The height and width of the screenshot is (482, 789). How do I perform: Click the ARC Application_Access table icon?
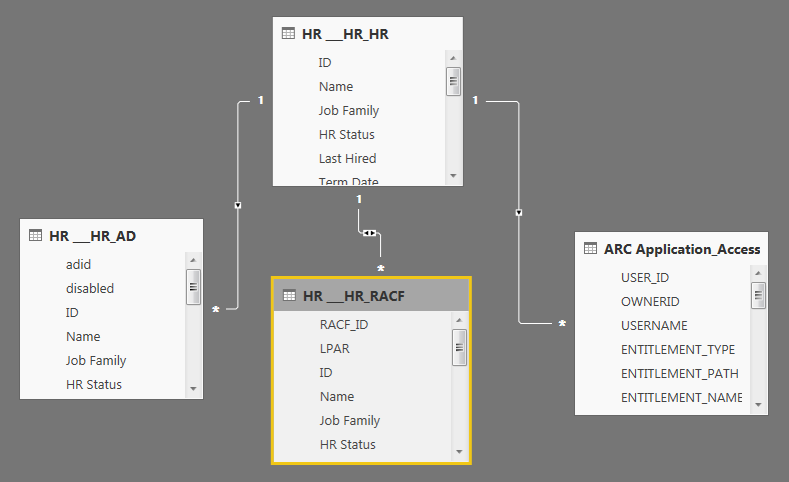(x=590, y=249)
